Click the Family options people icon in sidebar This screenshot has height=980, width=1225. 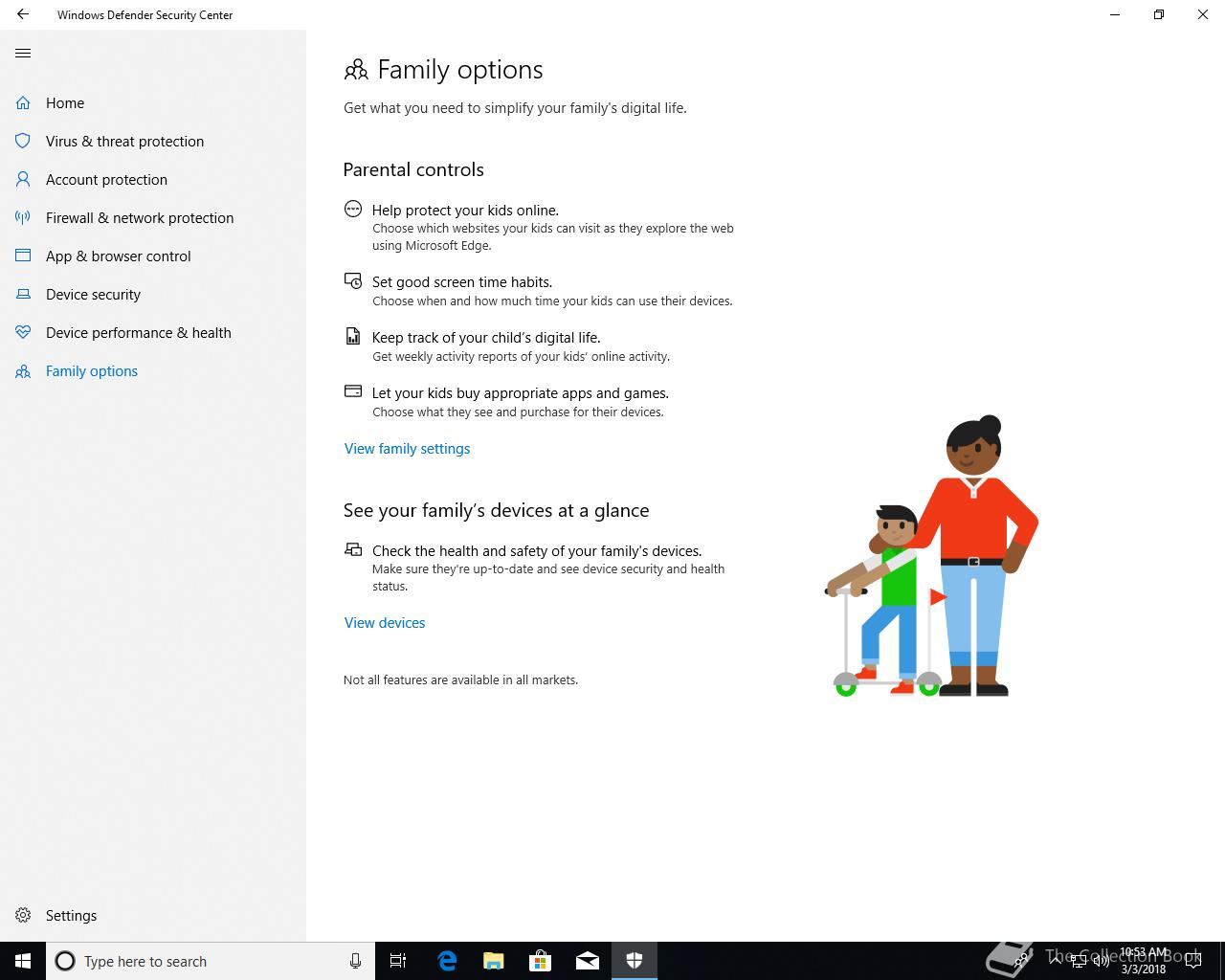pos(23,371)
